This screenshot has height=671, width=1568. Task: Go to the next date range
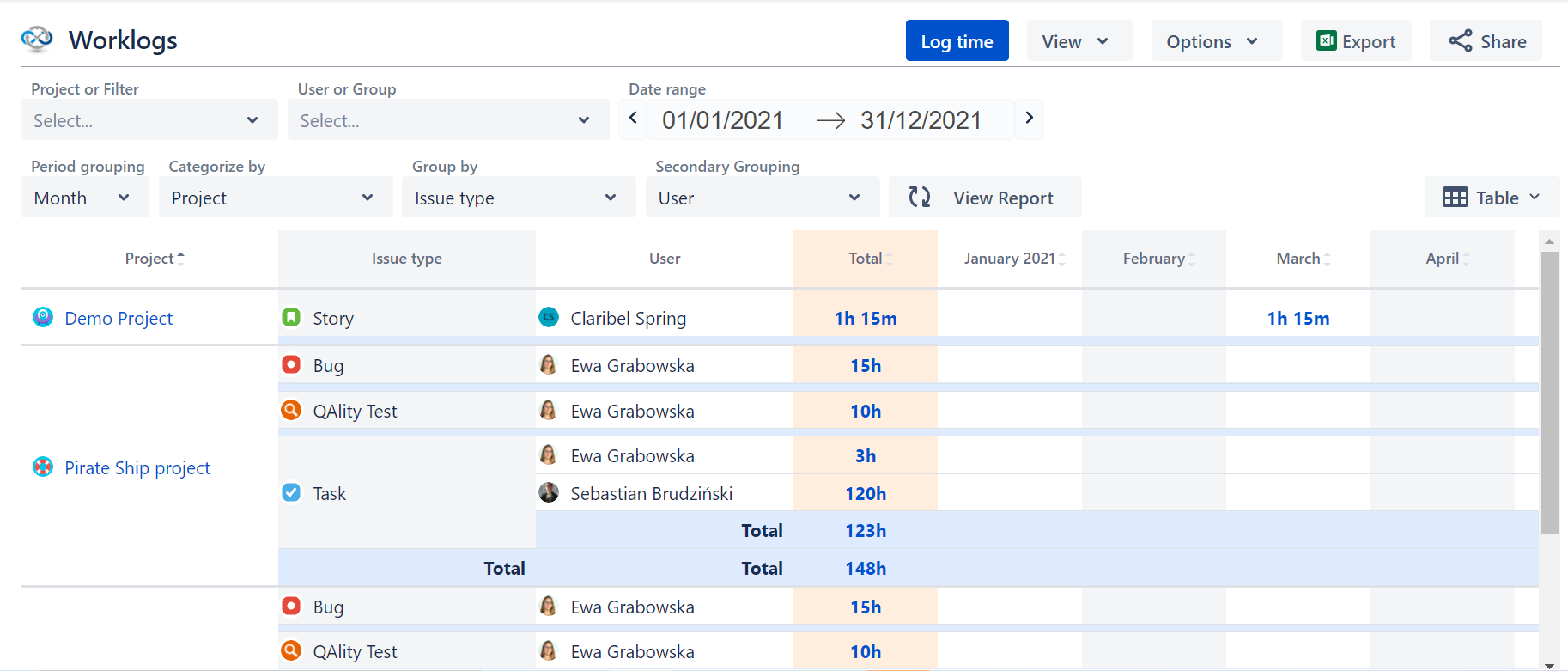pyautogui.click(x=1029, y=119)
